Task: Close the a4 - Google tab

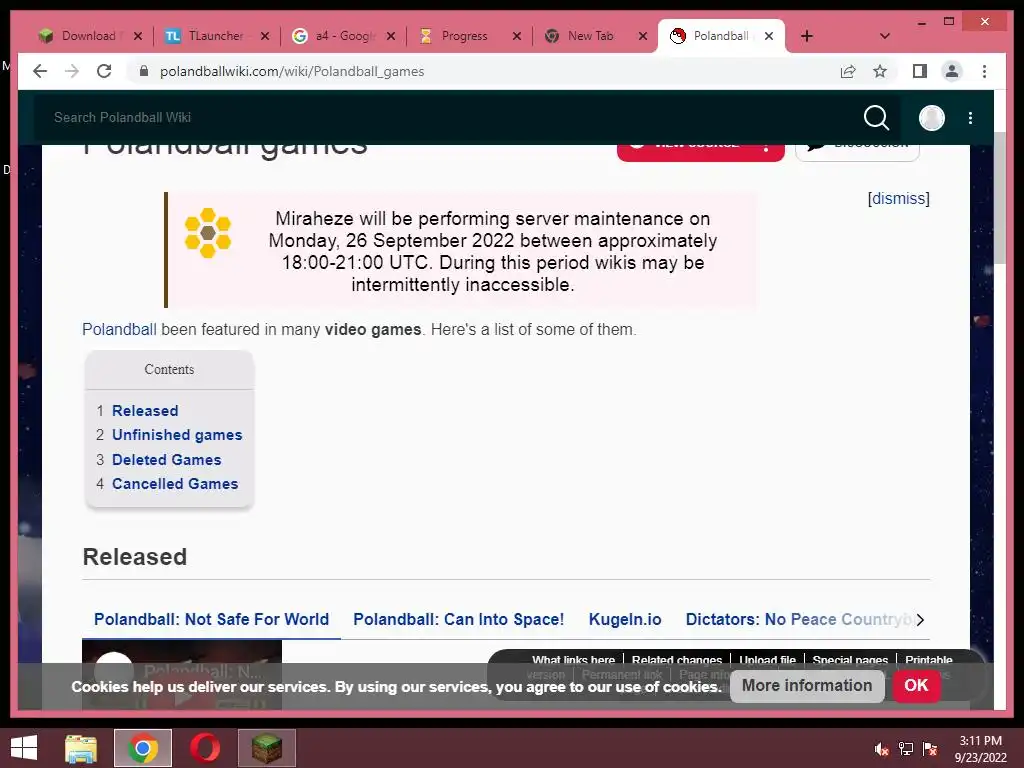Action: pyautogui.click(x=391, y=36)
